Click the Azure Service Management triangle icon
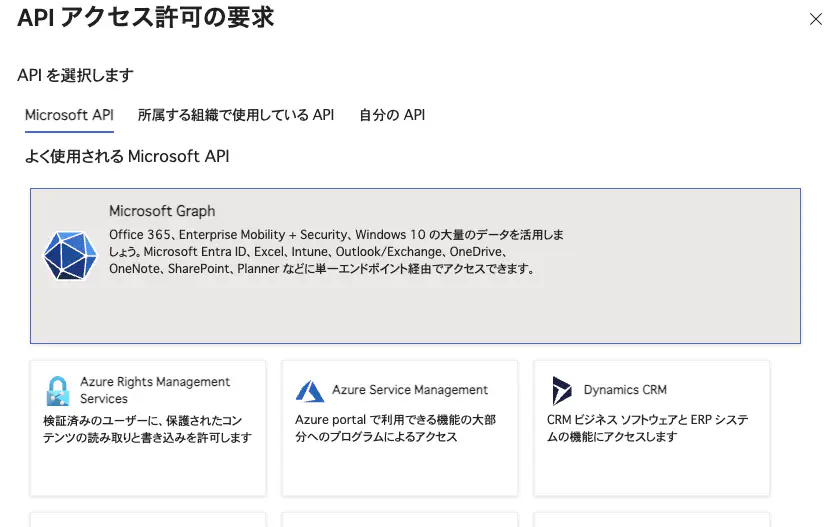The image size is (832, 527). point(310,391)
